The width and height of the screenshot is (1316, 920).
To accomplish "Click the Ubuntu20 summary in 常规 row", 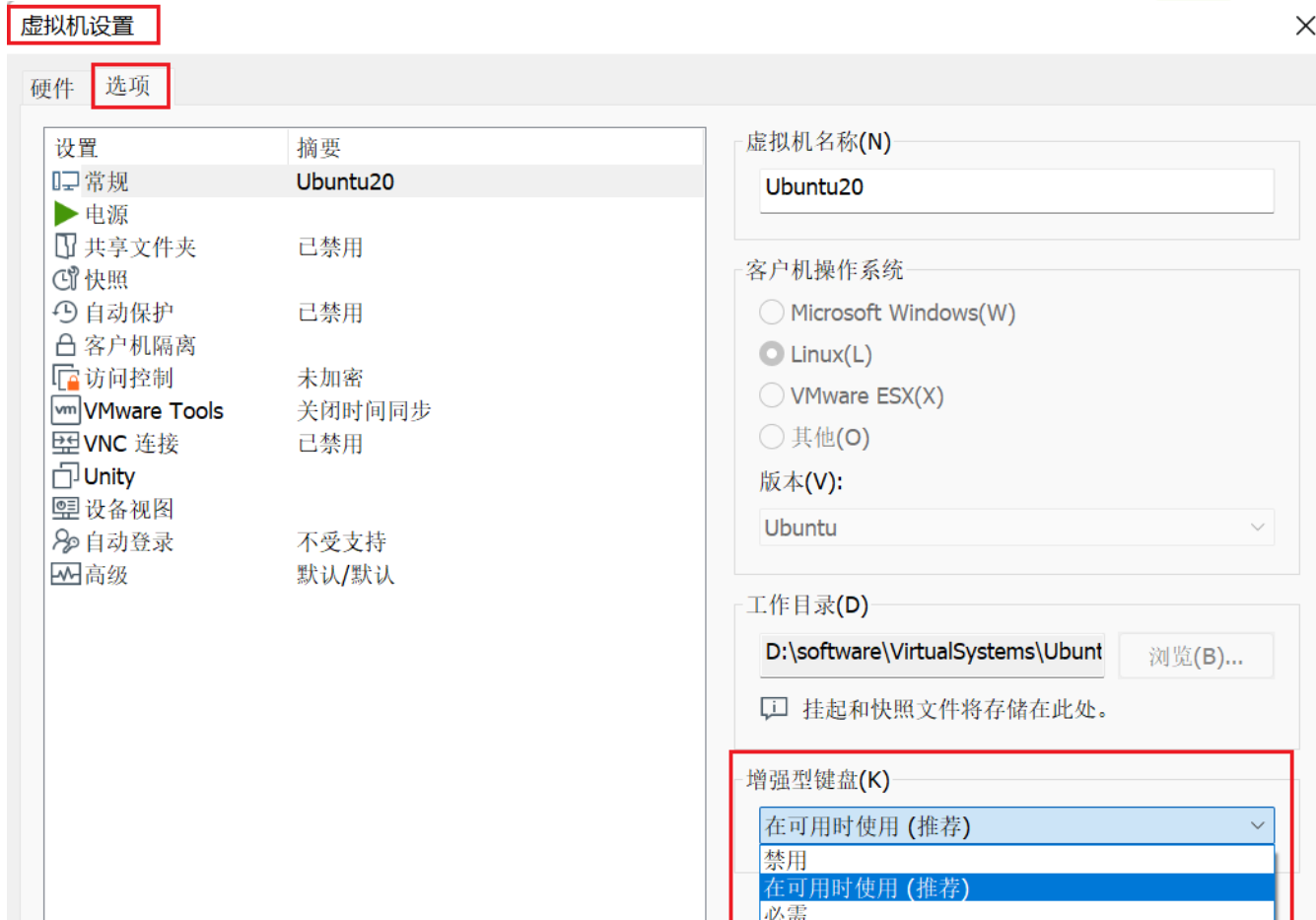I will (x=345, y=181).
